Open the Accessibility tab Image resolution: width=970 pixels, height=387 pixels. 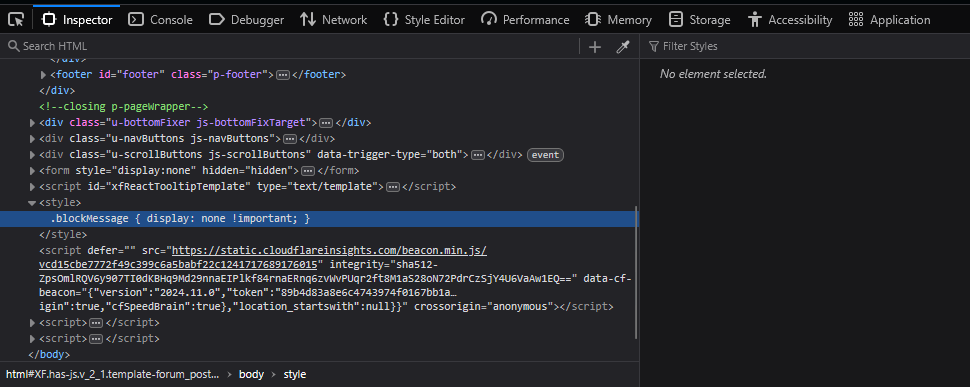(790, 20)
